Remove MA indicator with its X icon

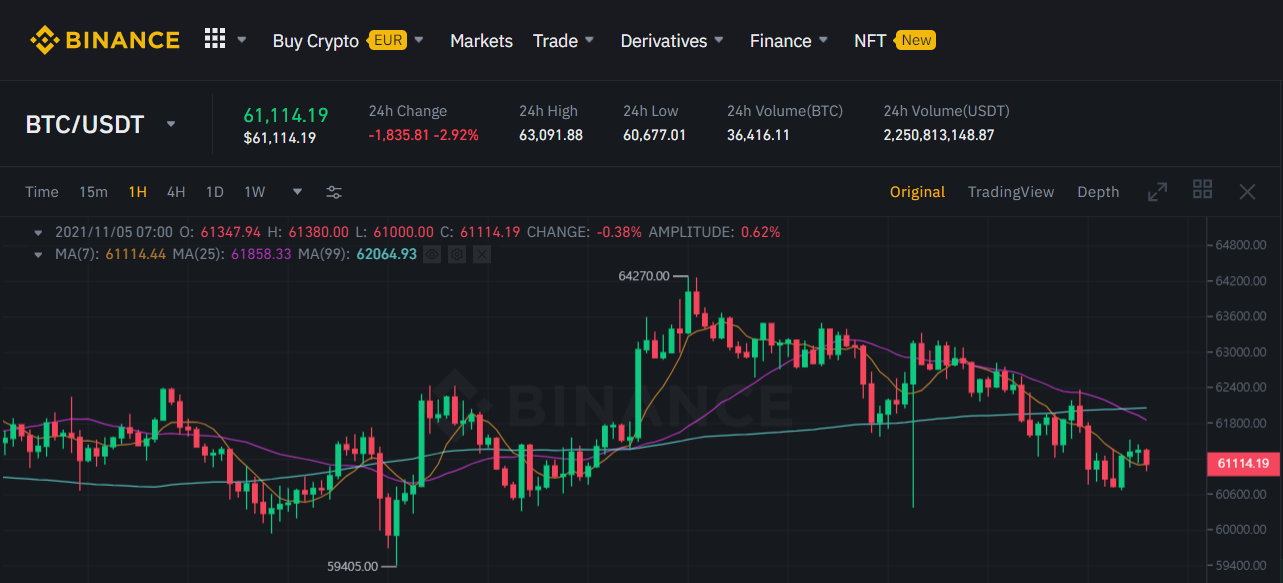tap(482, 255)
